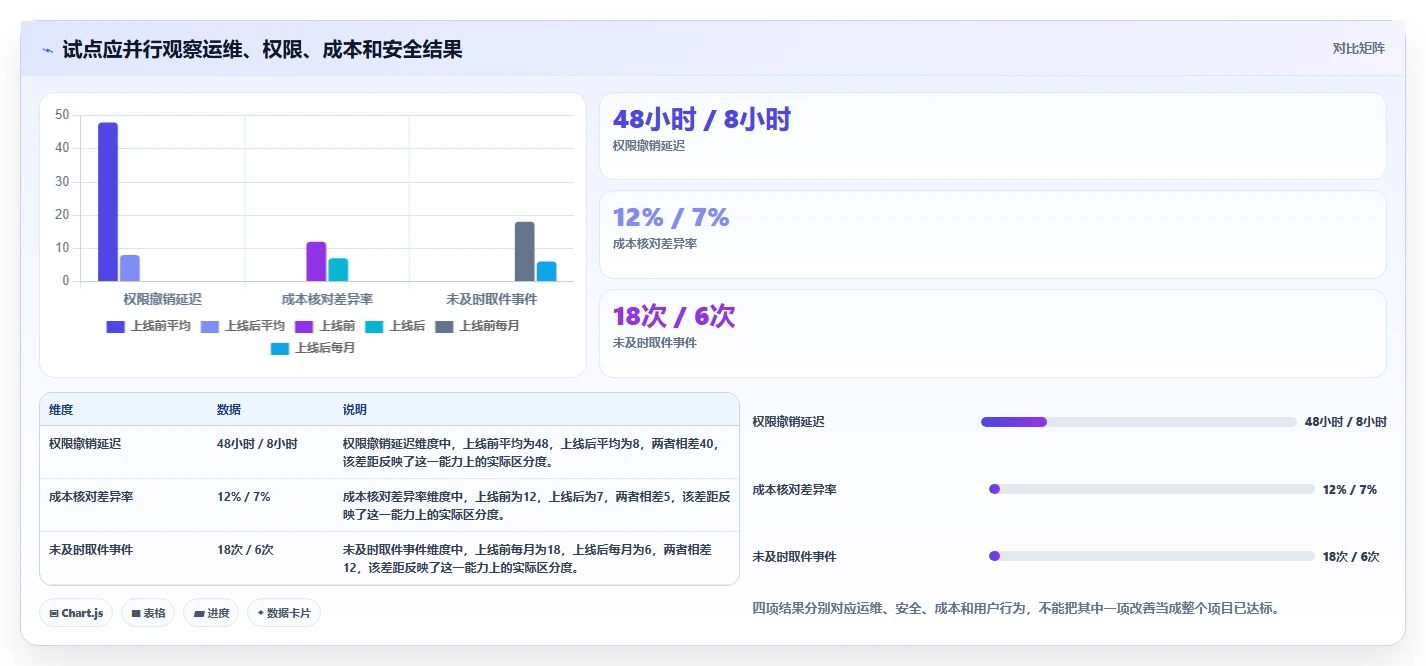Click the 说明 column header
1426x666 pixels.
[355, 410]
